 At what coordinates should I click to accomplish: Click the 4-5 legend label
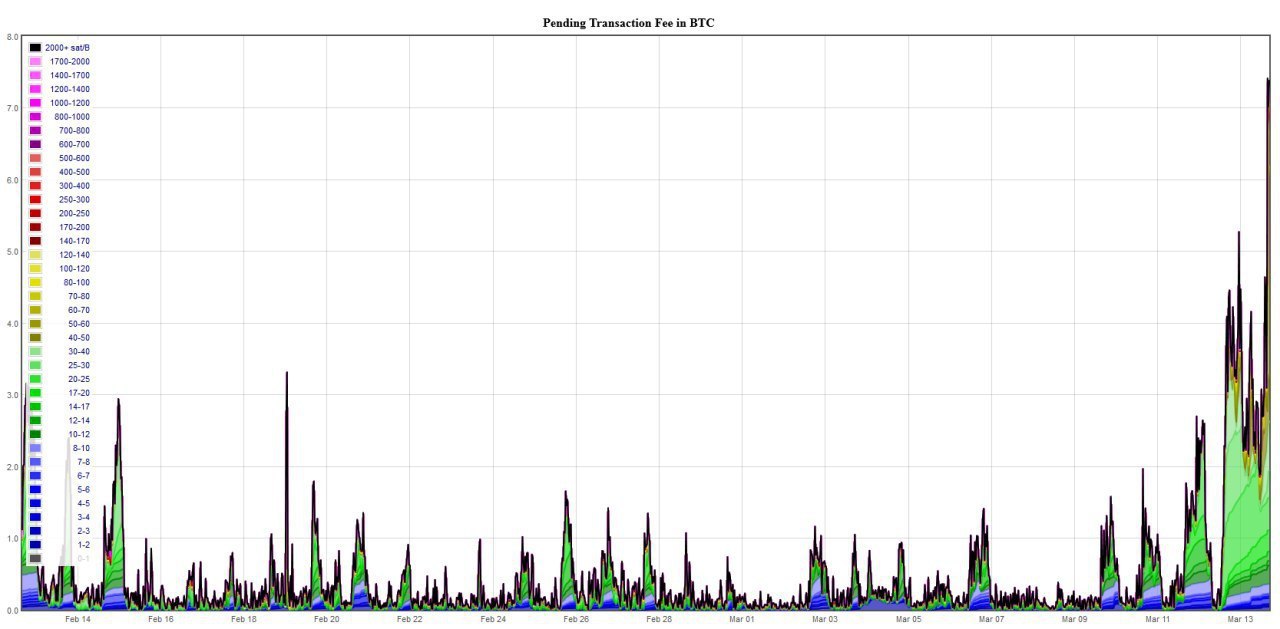click(x=83, y=504)
